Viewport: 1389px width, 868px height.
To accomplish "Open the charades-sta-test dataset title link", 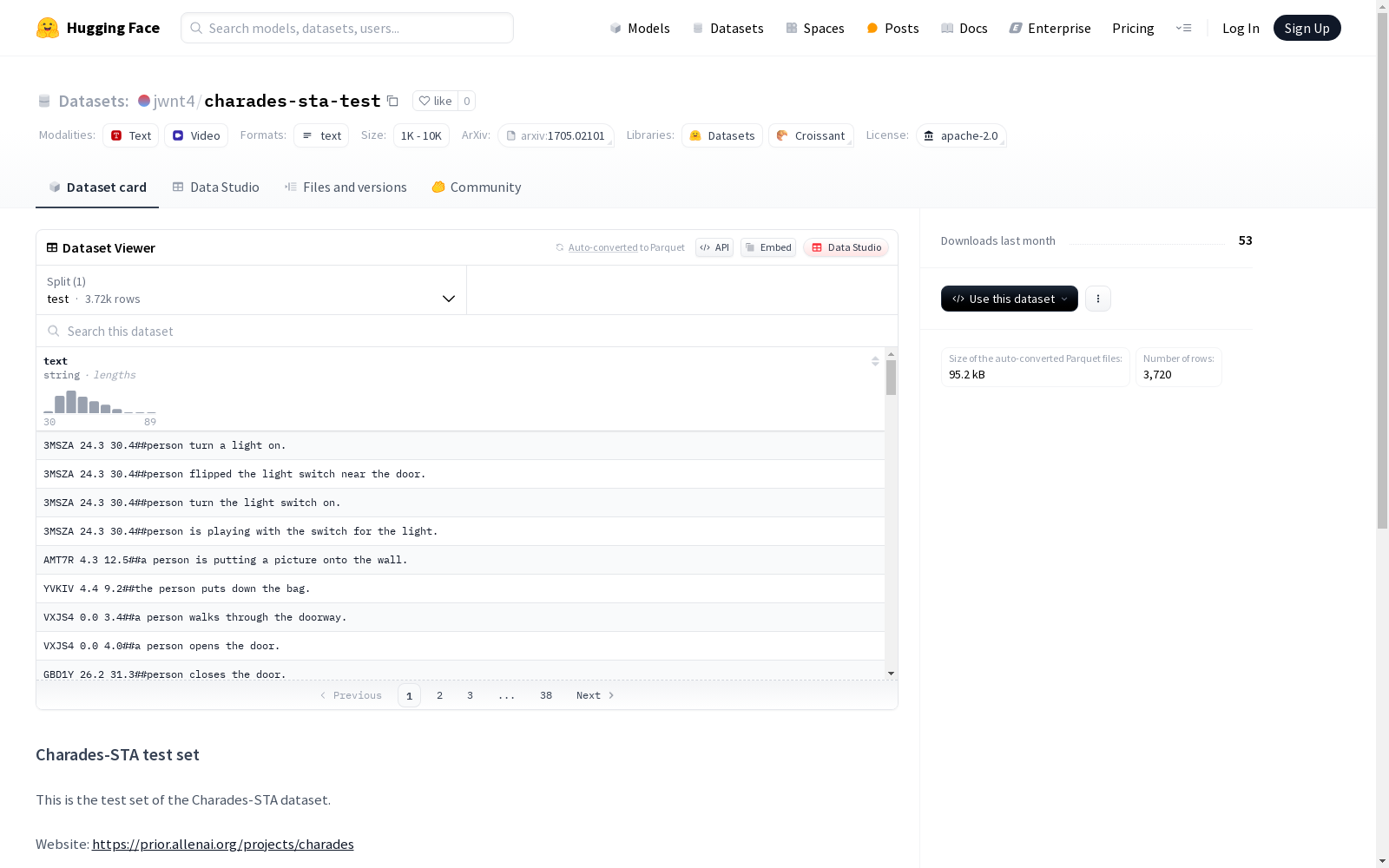I will [293, 101].
